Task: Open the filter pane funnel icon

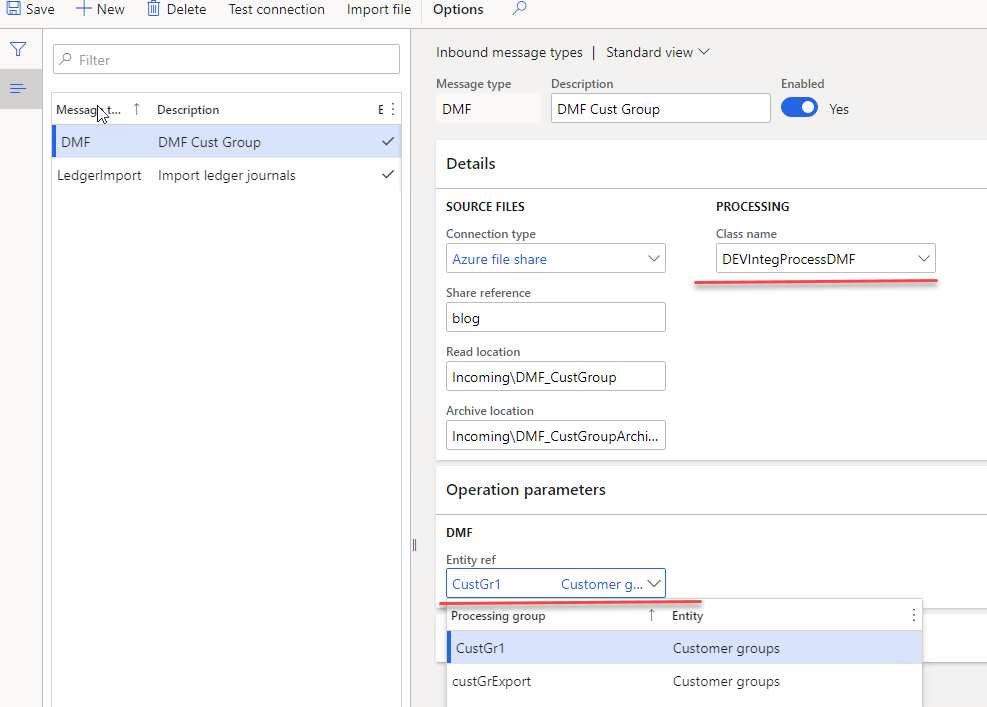Action: [18, 49]
